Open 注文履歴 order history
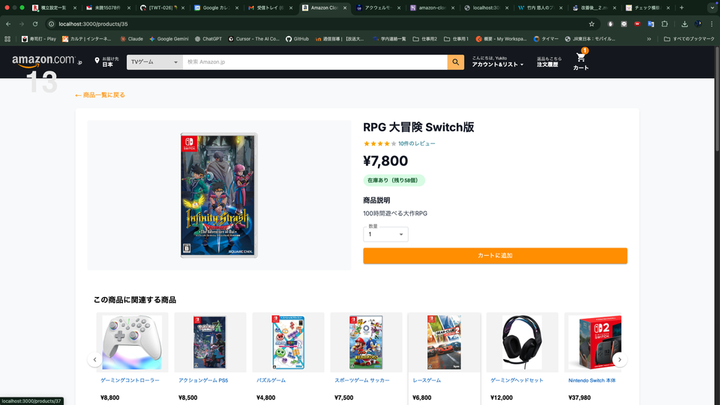Viewport: 720px width, 405px height. tap(547, 65)
